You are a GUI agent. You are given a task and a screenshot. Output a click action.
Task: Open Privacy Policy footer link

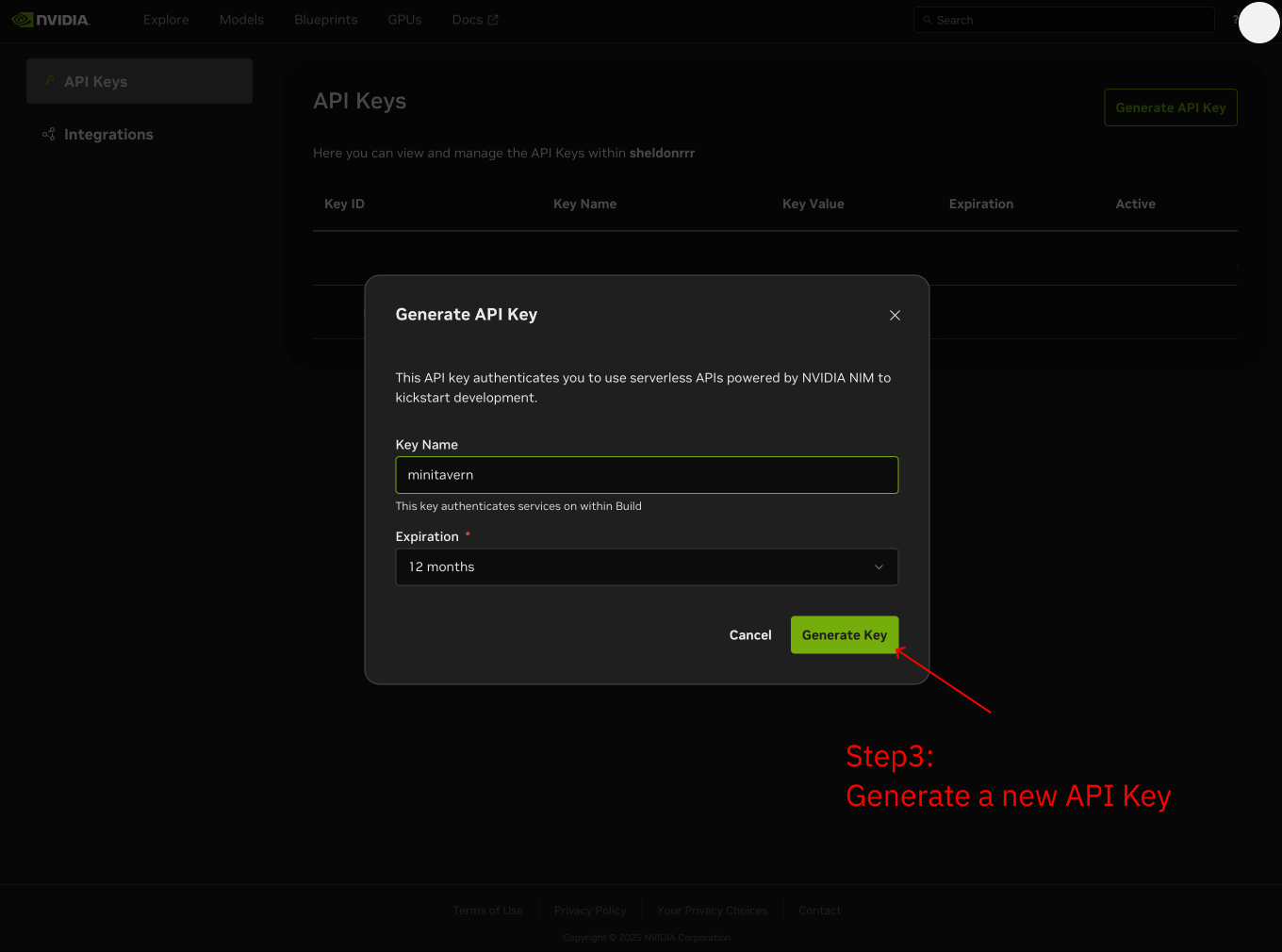point(590,911)
